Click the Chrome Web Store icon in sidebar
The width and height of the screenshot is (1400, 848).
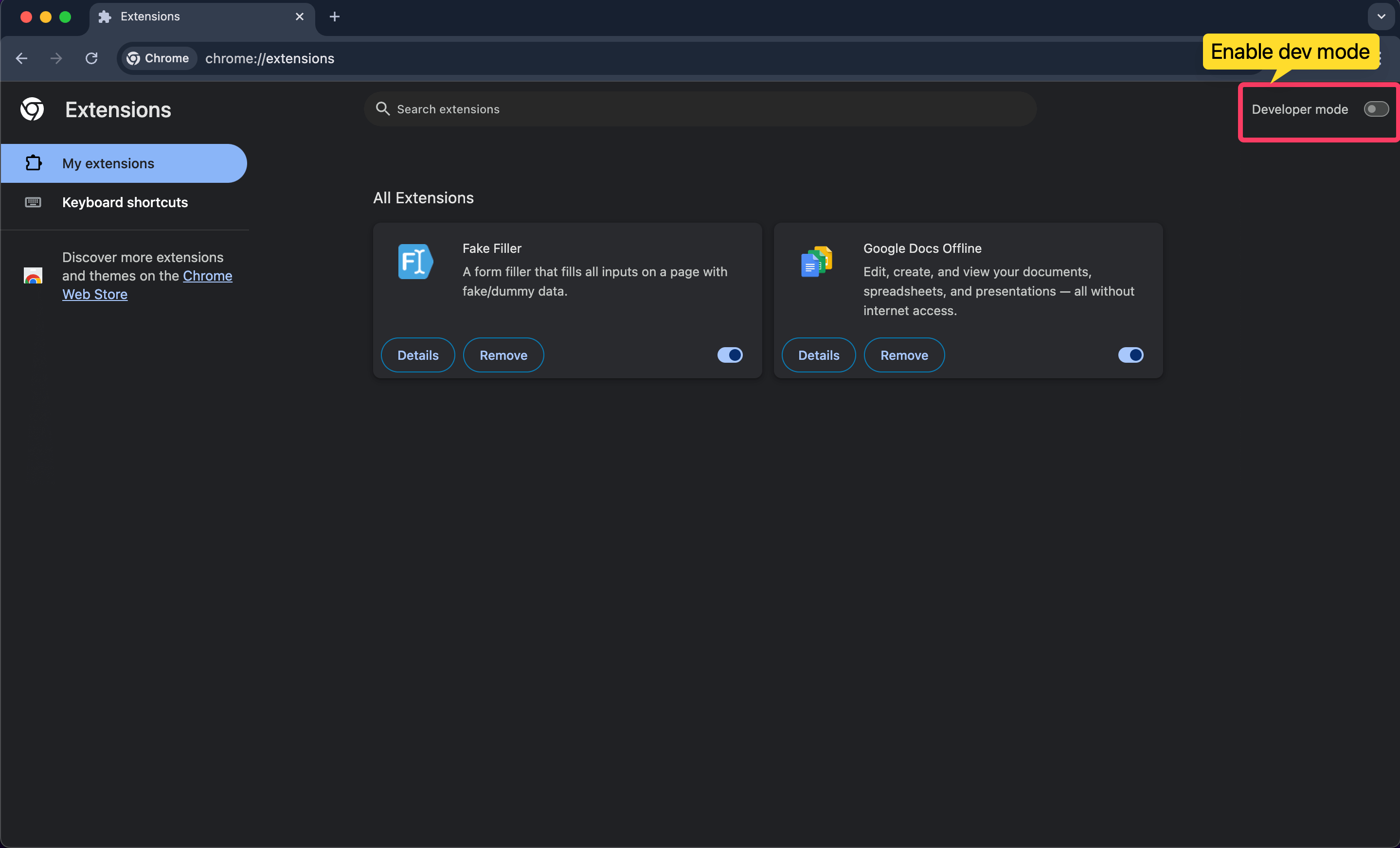[x=33, y=276]
